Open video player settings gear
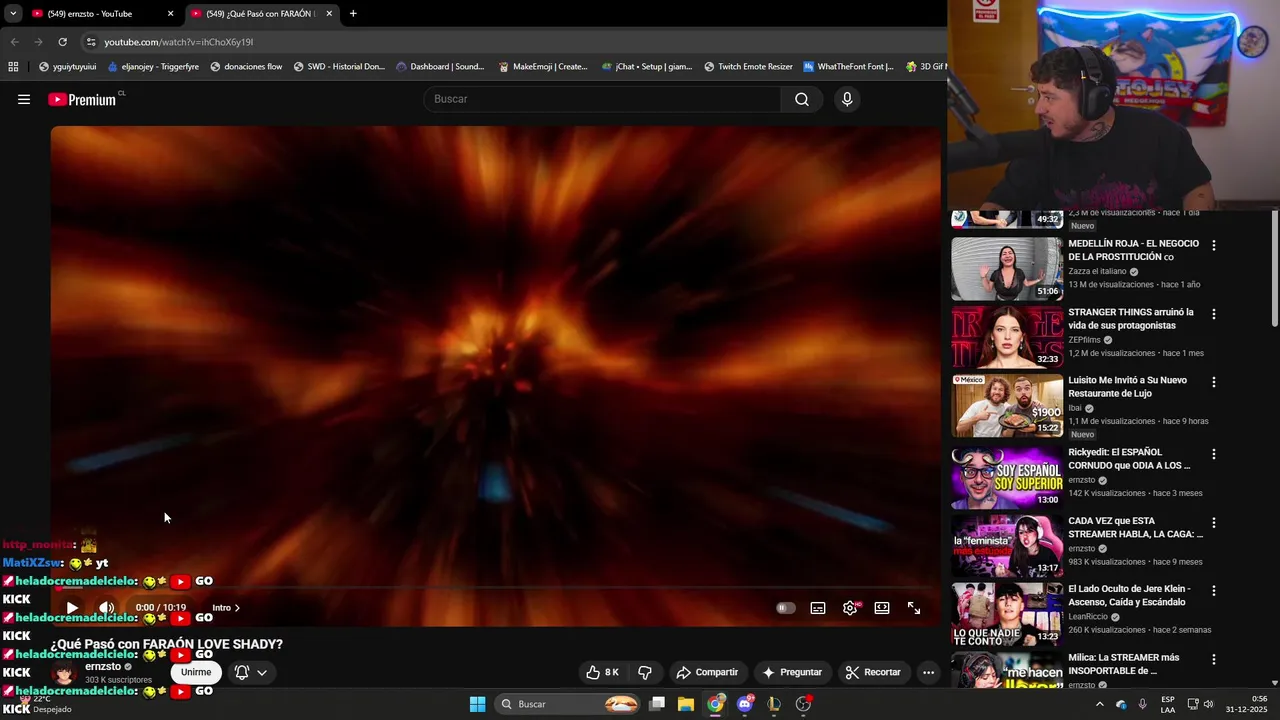This screenshot has width=1280, height=720. [x=850, y=608]
